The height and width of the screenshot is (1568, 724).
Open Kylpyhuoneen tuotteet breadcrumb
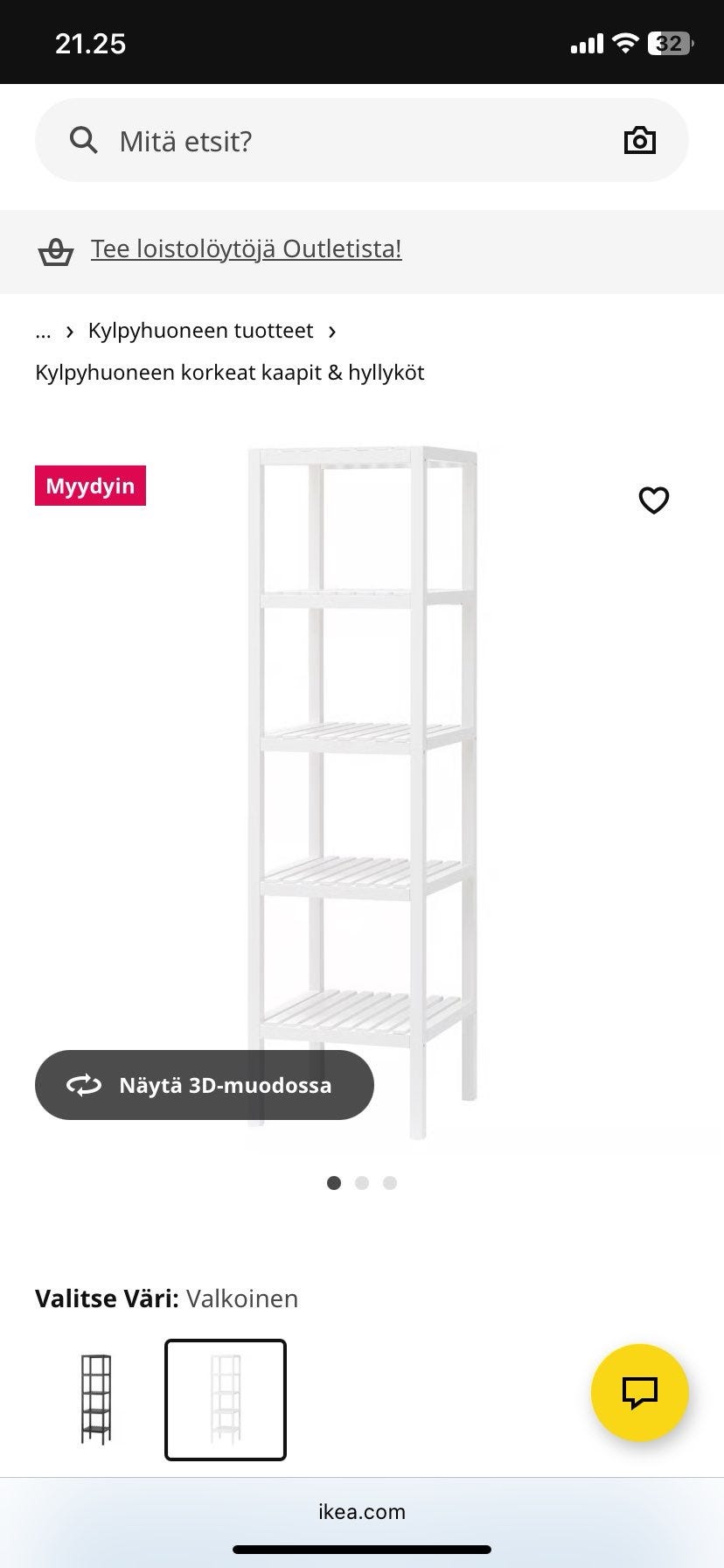200,331
